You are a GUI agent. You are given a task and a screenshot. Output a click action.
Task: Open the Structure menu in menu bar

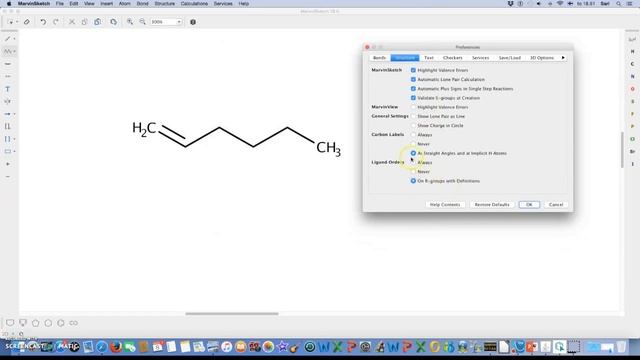(164, 4)
